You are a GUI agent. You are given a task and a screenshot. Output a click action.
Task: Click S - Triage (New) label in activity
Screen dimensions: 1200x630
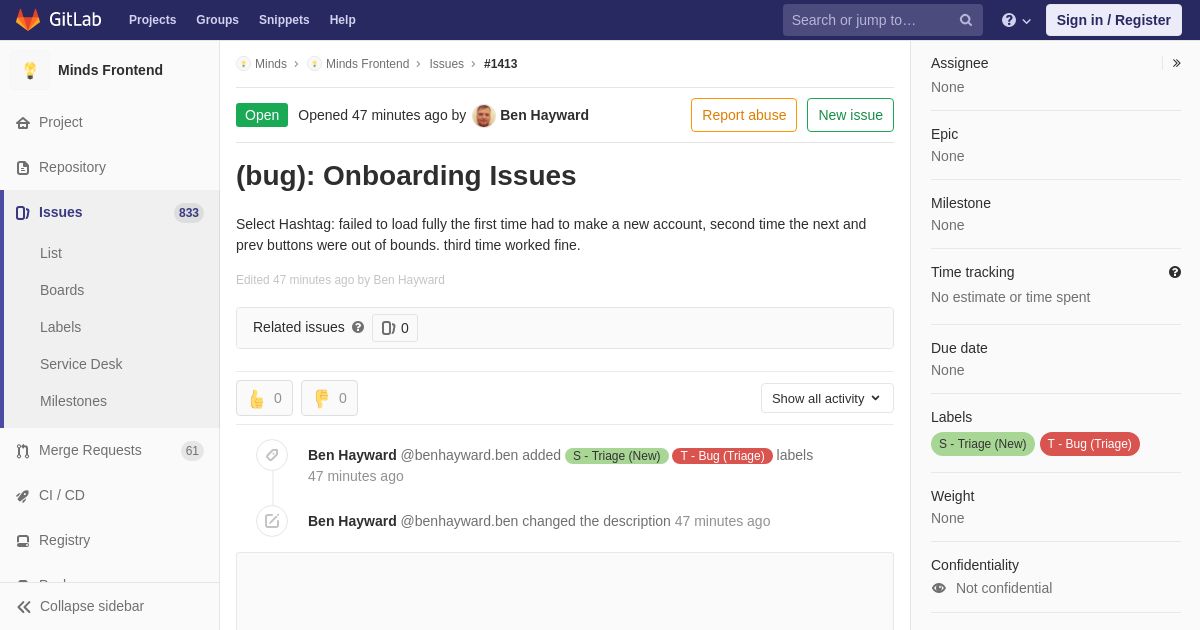pyautogui.click(x=617, y=456)
